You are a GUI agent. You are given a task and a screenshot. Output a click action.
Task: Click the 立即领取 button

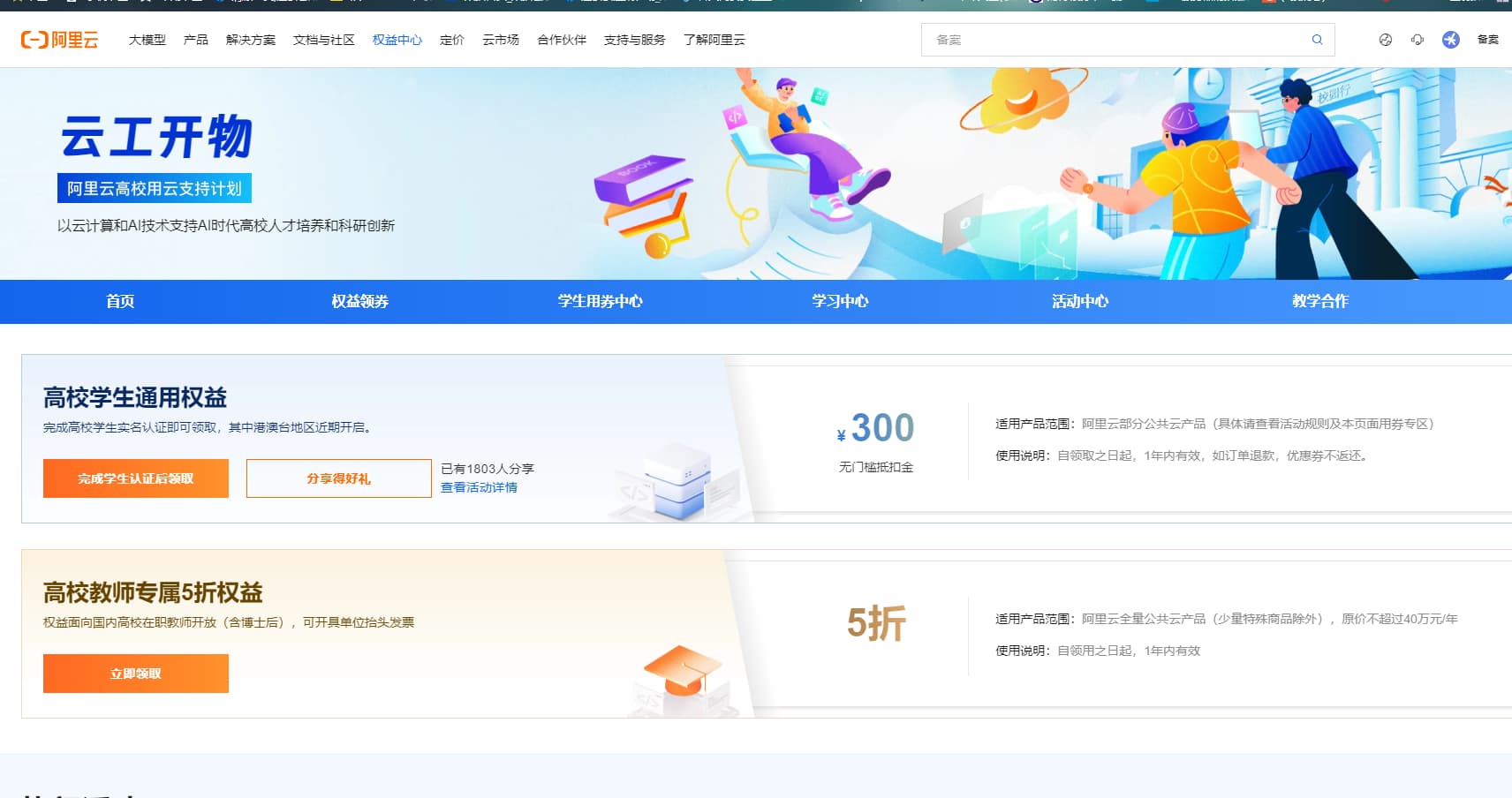136,674
